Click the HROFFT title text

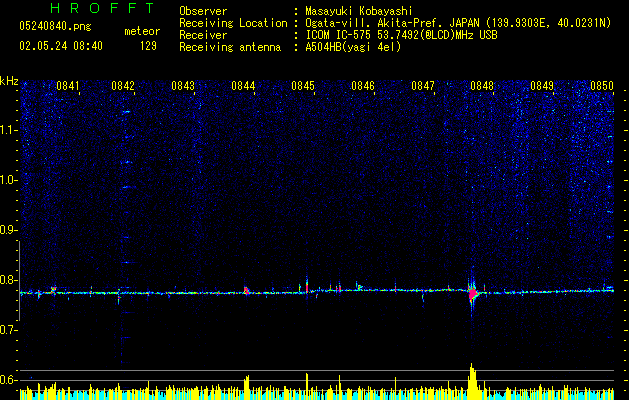(x=102, y=8)
